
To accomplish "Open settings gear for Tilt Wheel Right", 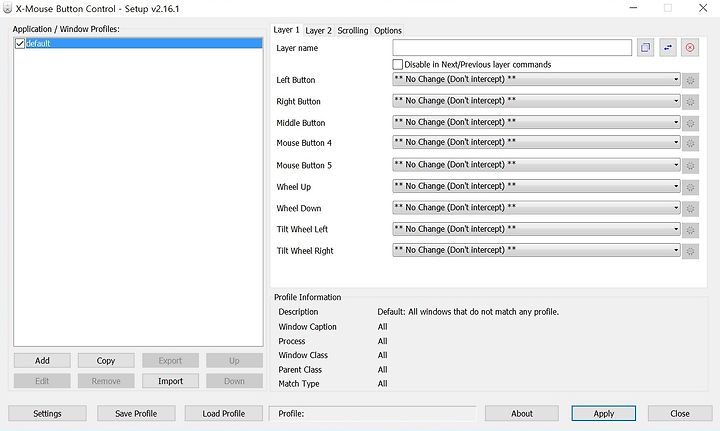I will pyautogui.click(x=690, y=251).
